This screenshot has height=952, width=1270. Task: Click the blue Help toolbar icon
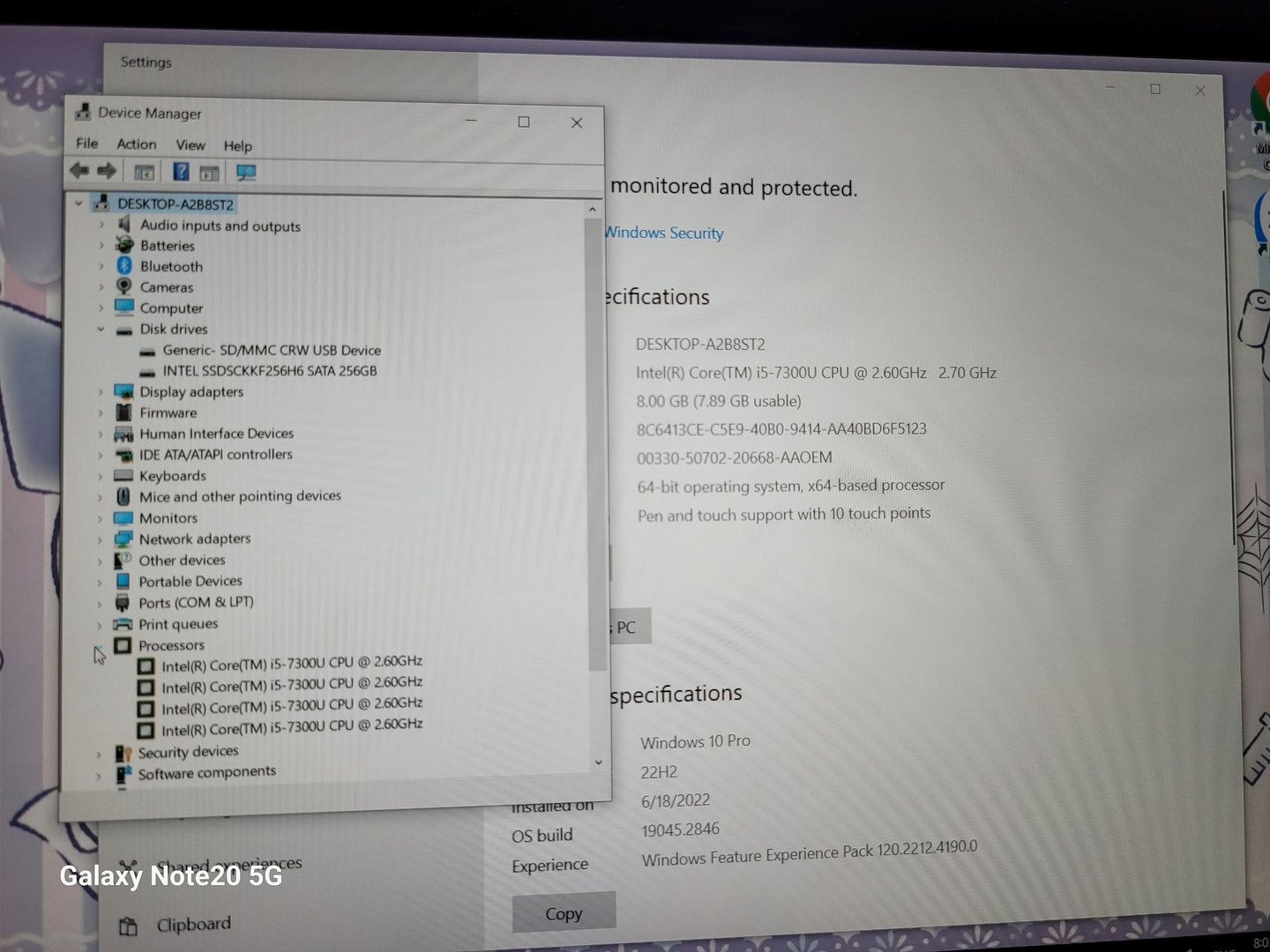(x=181, y=172)
